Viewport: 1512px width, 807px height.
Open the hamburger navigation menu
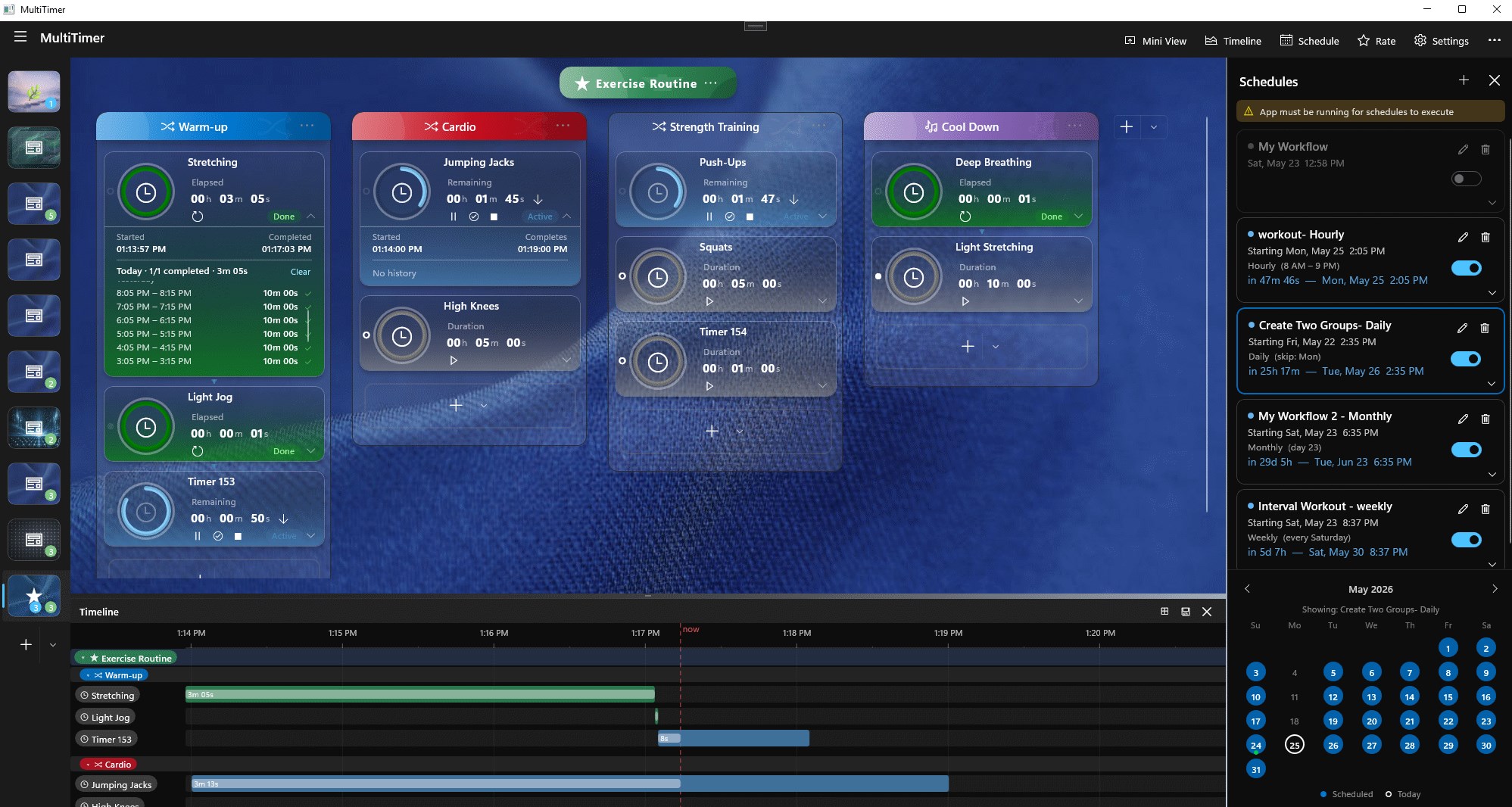[x=20, y=37]
